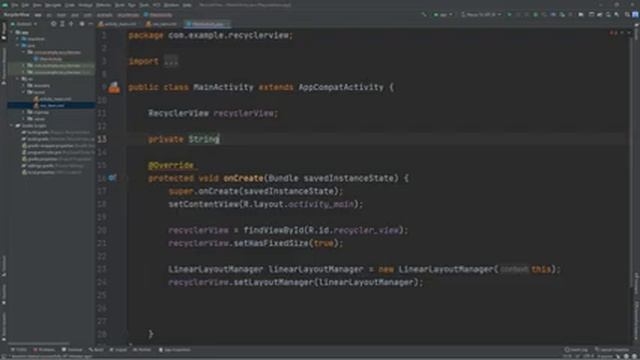640x360 pixels.
Task: Open the Emulator side tab
Action: pos(636,284)
